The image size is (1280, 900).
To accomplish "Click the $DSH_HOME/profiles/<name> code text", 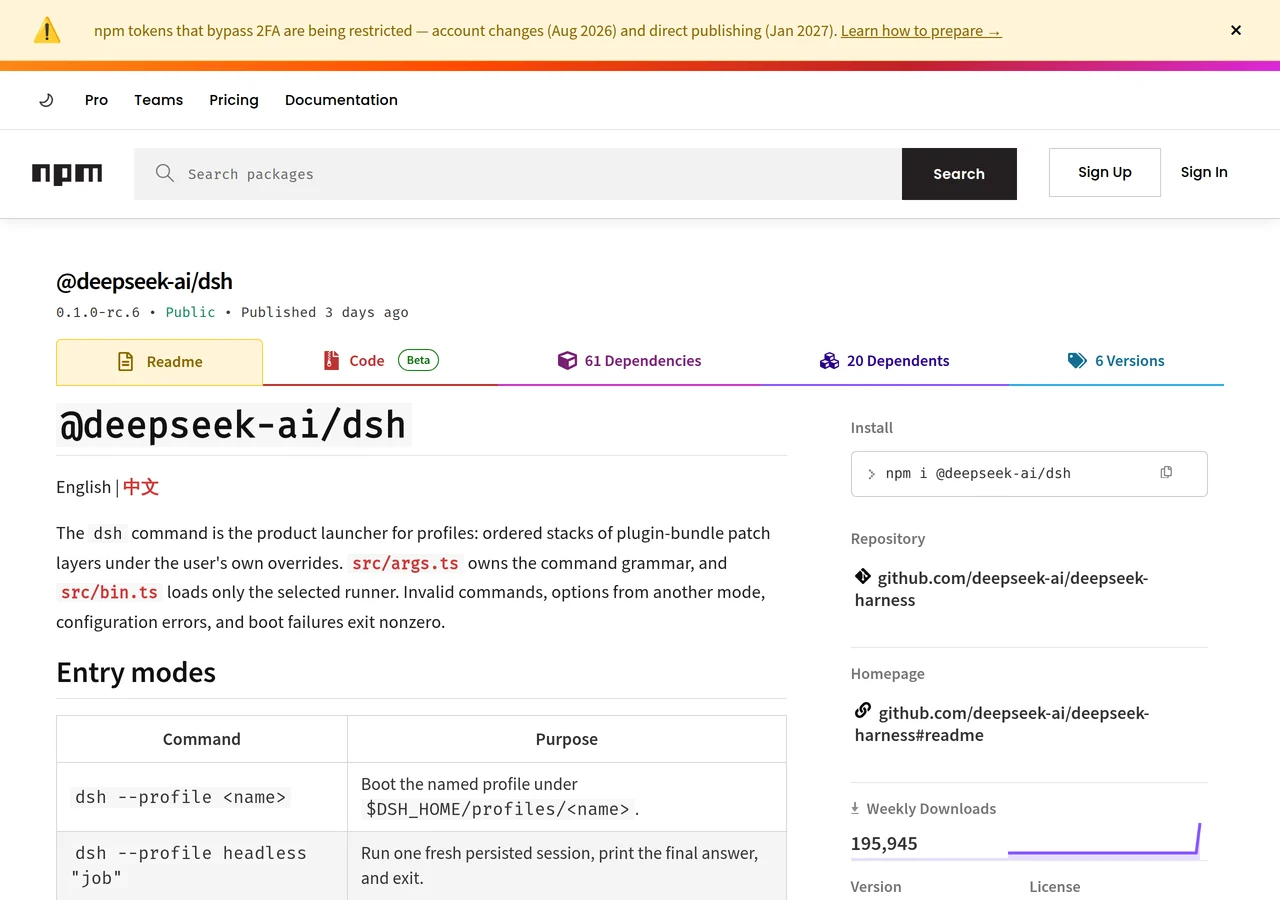I will pos(498,809).
